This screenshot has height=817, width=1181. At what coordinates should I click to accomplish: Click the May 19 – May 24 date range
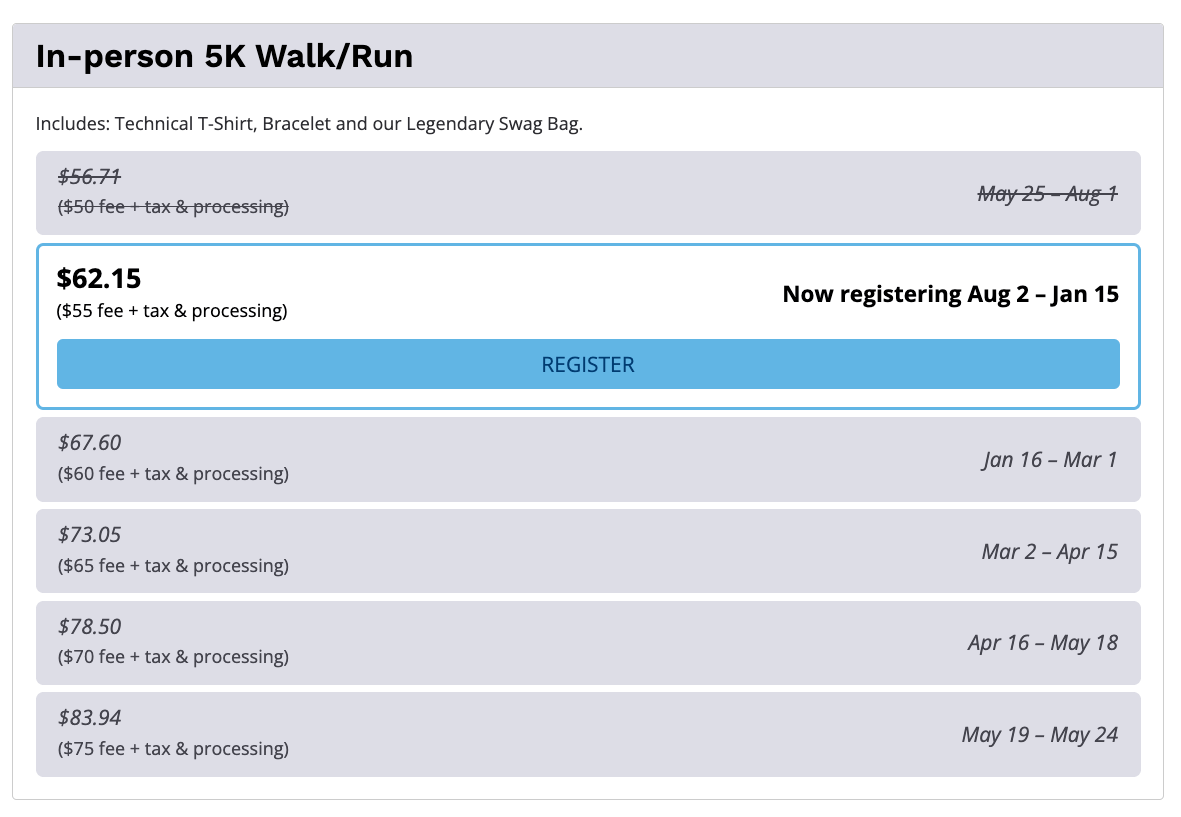1039,735
